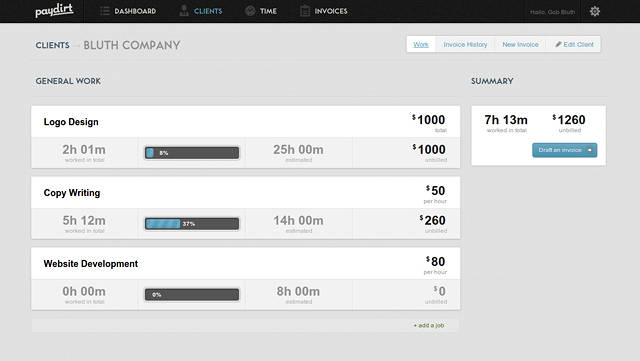Click the Logo Design progress bar

tap(192, 153)
